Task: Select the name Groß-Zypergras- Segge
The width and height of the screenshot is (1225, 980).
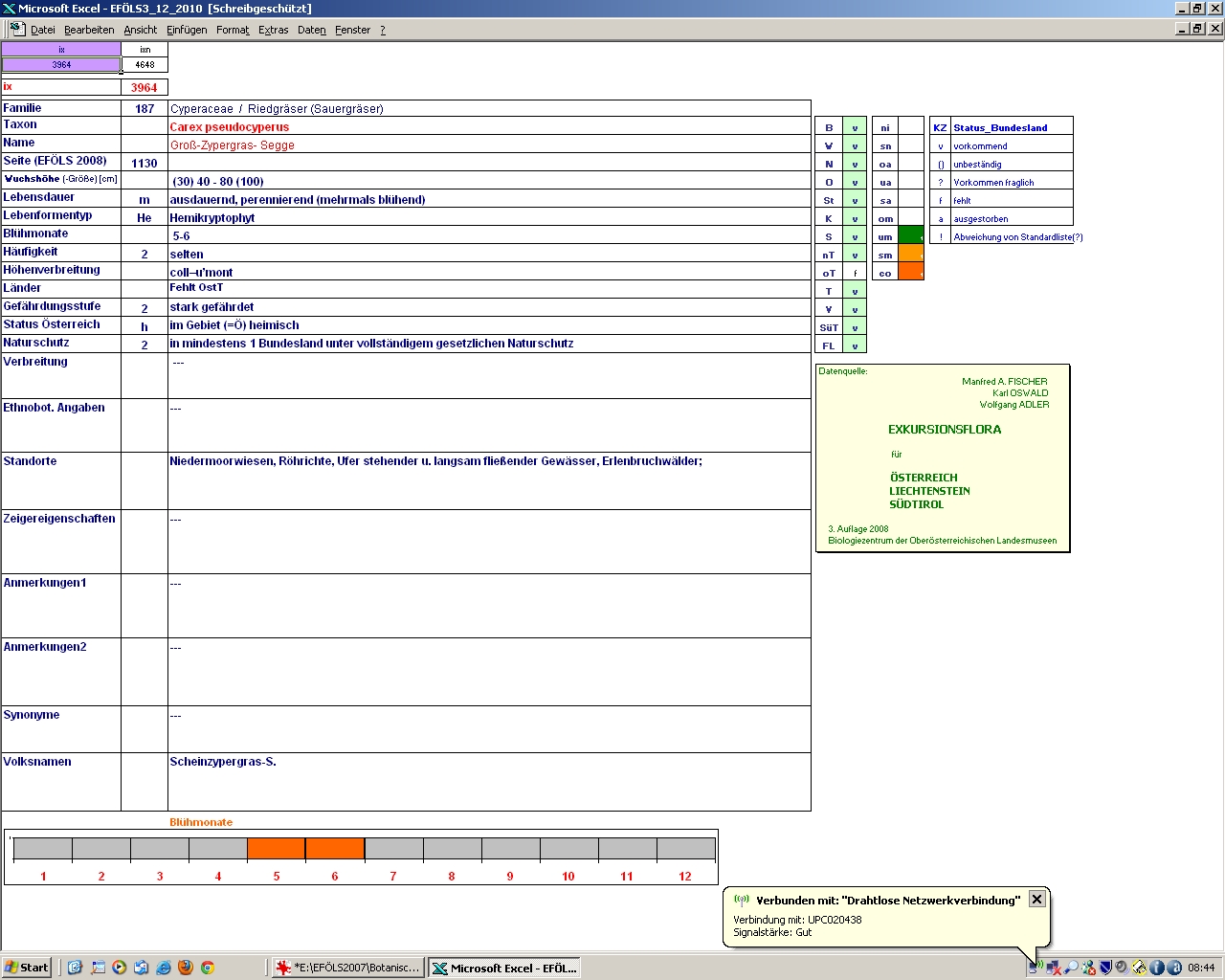Action: (233, 145)
